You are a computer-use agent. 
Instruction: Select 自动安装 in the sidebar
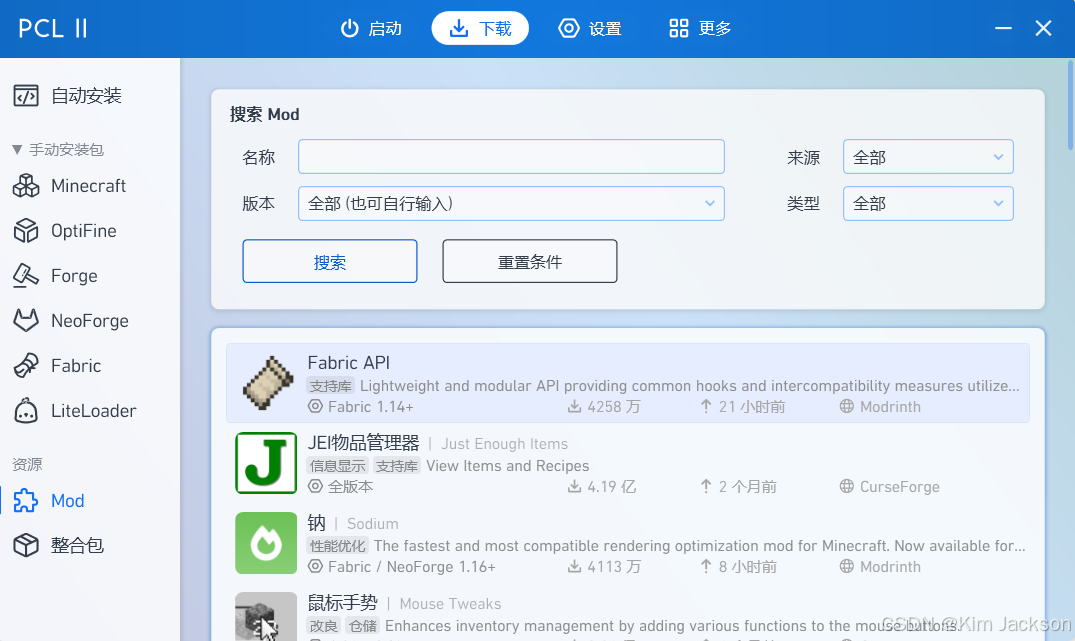click(x=90, y=95)
